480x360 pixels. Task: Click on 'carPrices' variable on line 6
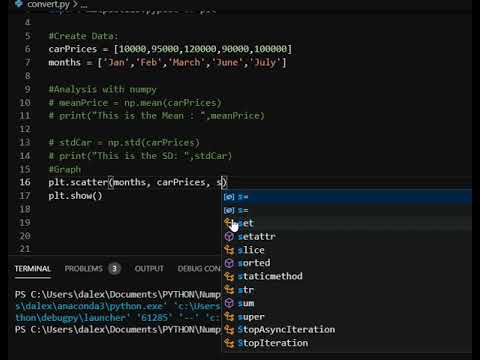pyautogui.click(x=73, y=49)
